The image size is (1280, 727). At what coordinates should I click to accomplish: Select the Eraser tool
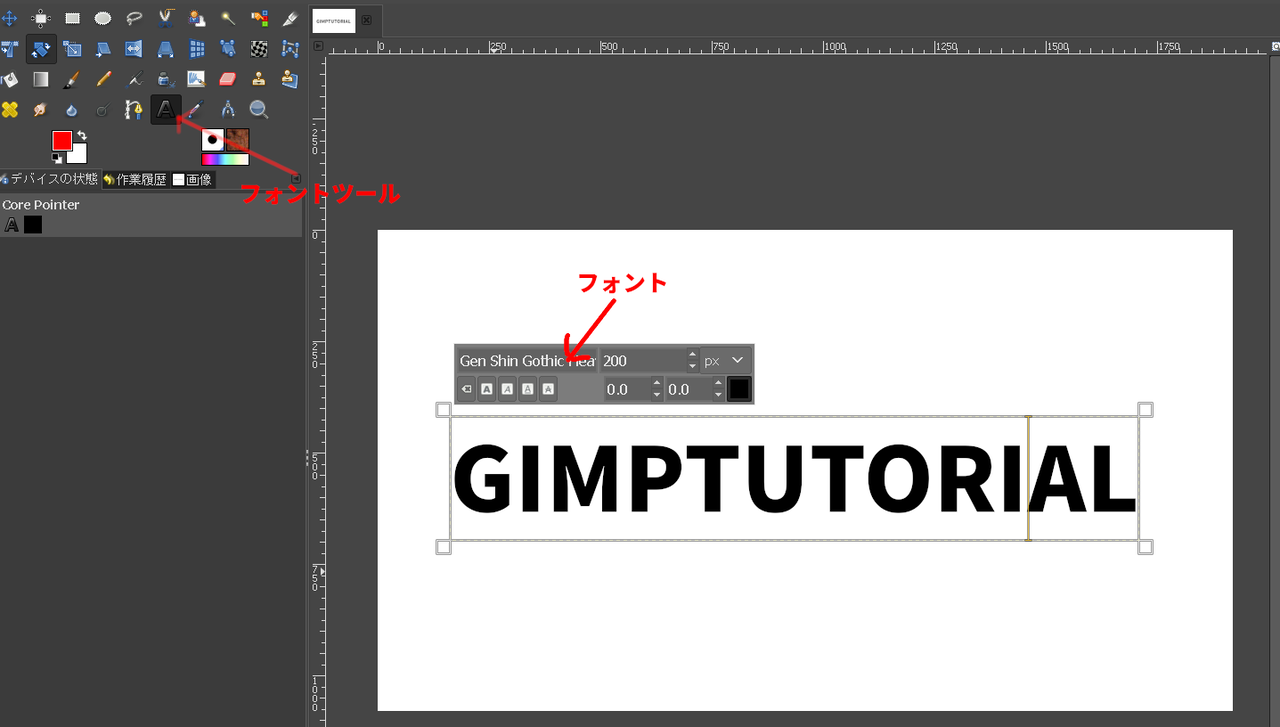pos(227,79)
